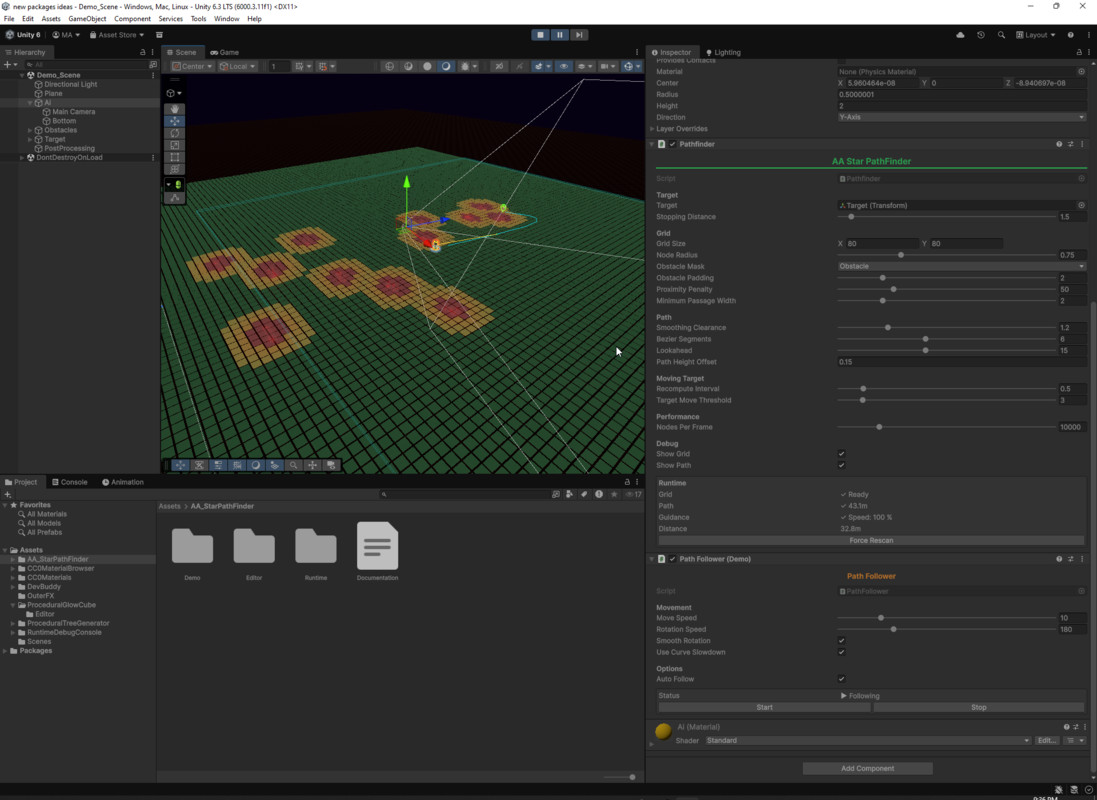This screenshot has width=1097, height=800.
Task: Click the Pathfinder component help icon
Action: (1059, 144)
